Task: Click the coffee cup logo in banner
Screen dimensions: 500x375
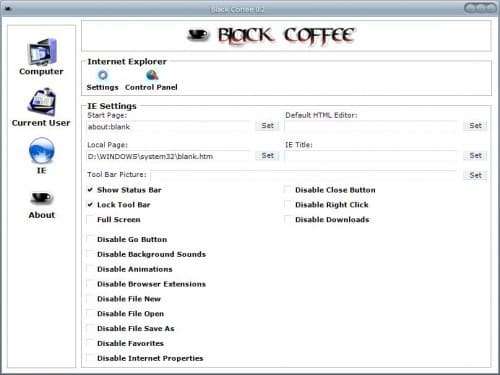Action: 198,35
